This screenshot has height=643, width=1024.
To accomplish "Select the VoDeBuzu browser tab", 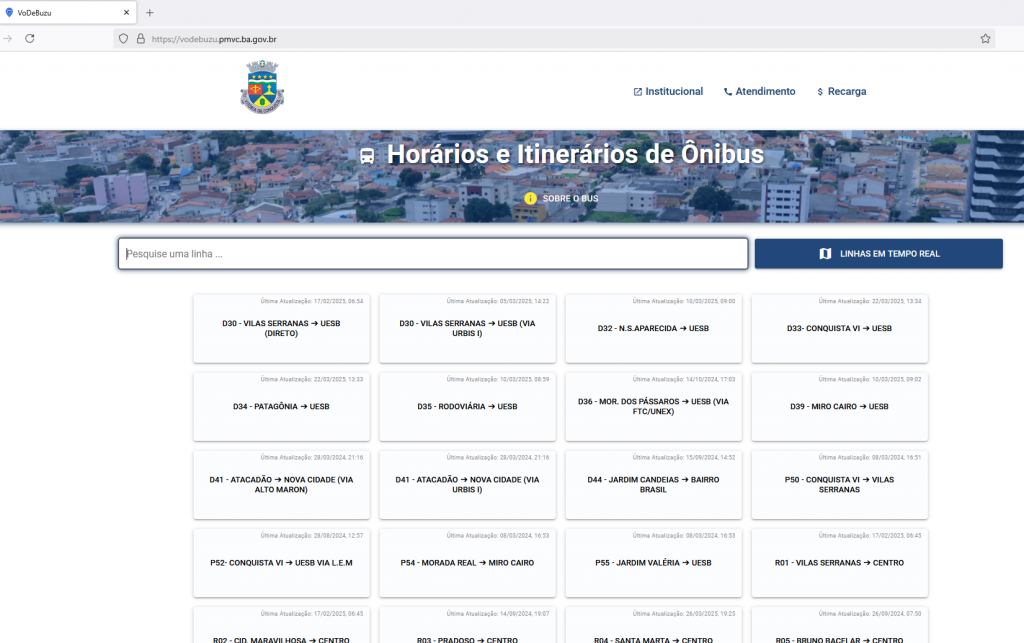I will pos(60,13).
